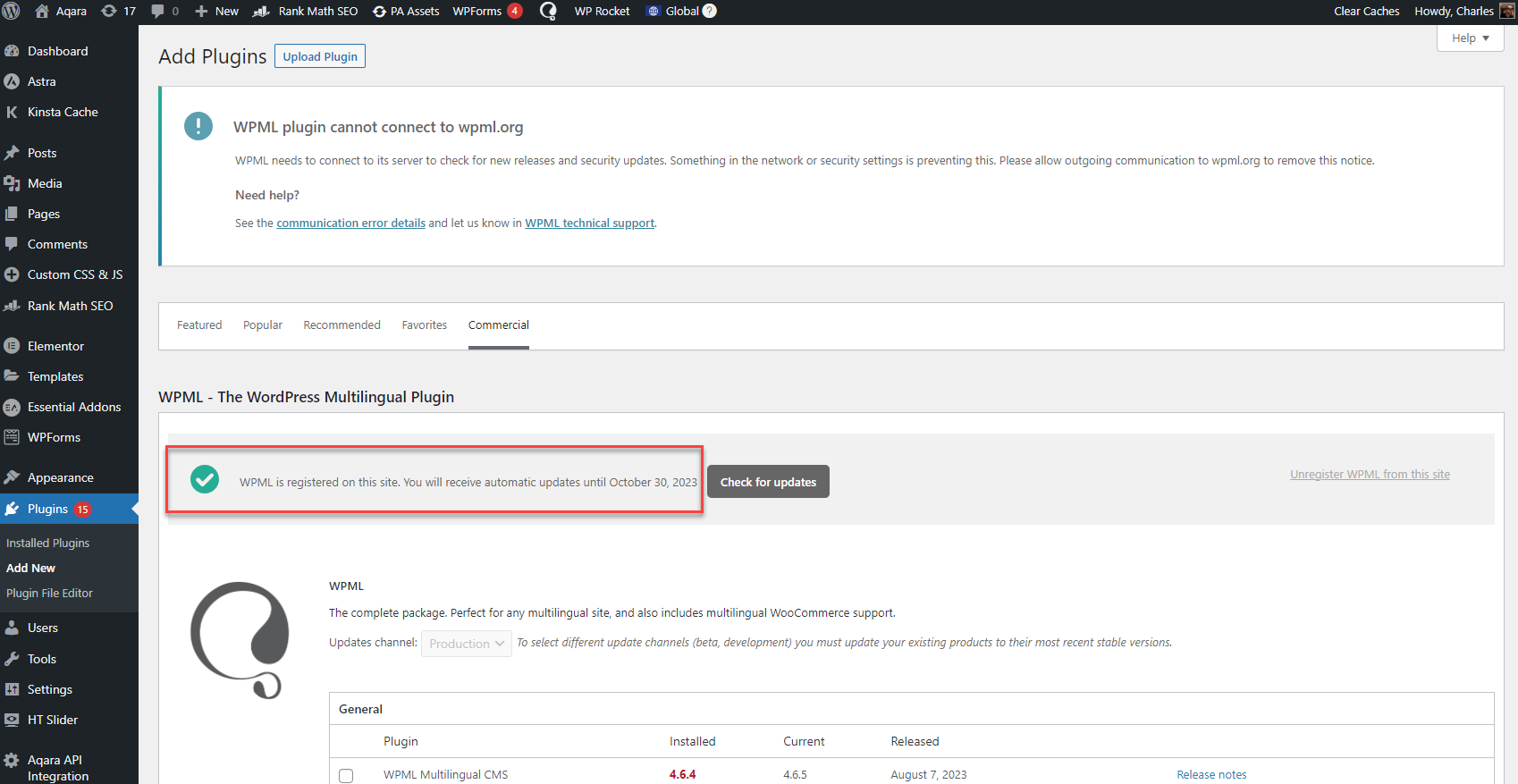The image size is (1518, 784).
Task: Open Installed Plugins submenu item
Action: tap(48, 543)
